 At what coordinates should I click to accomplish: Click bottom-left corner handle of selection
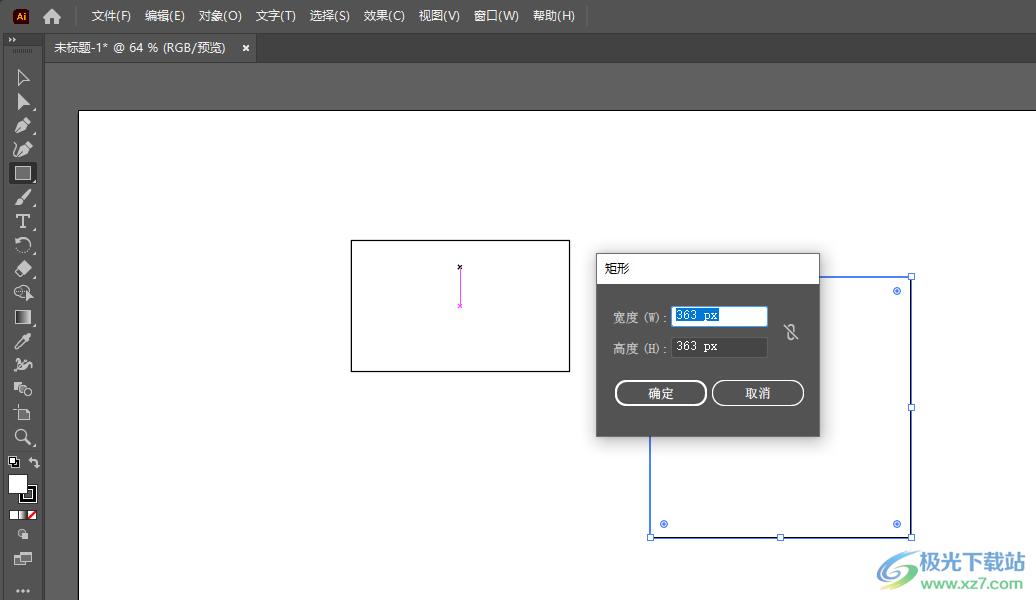click(651, 538)
